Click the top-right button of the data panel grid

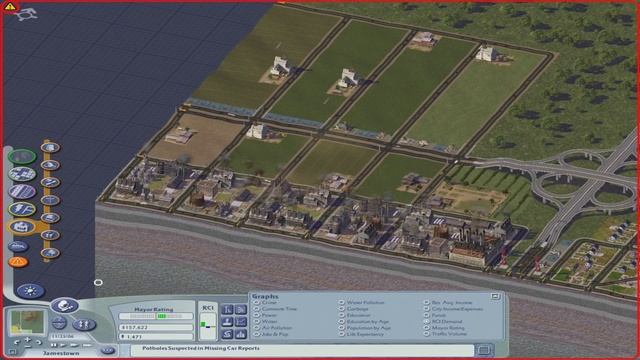coord(240,309)
